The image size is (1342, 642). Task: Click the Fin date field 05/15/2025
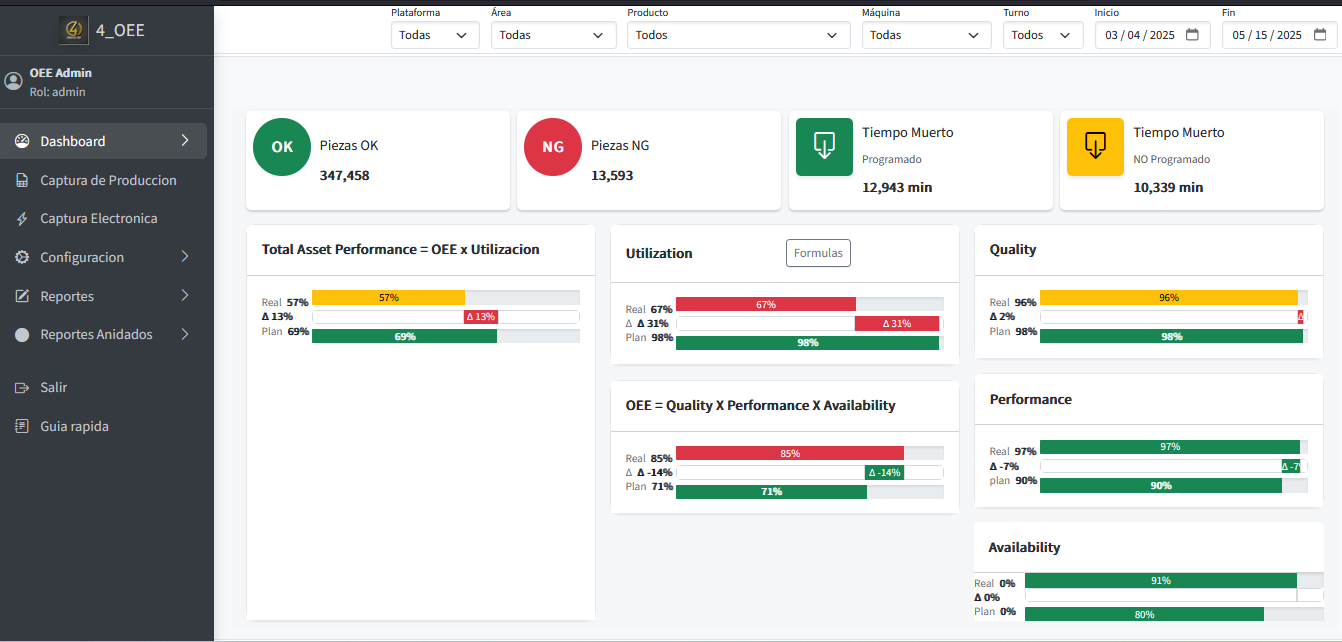point(1280,35)
